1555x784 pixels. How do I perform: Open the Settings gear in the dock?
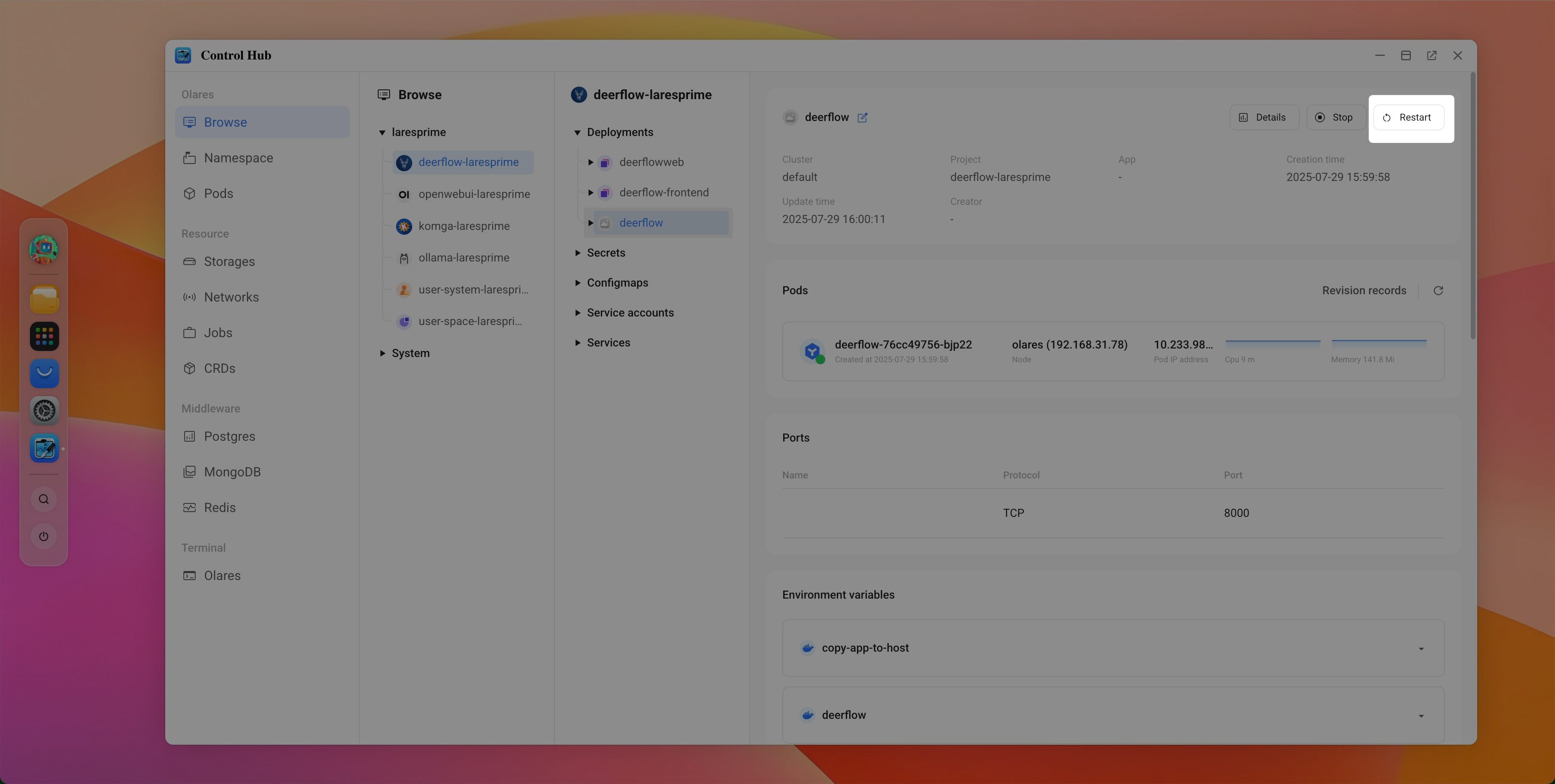click(44, 411)
